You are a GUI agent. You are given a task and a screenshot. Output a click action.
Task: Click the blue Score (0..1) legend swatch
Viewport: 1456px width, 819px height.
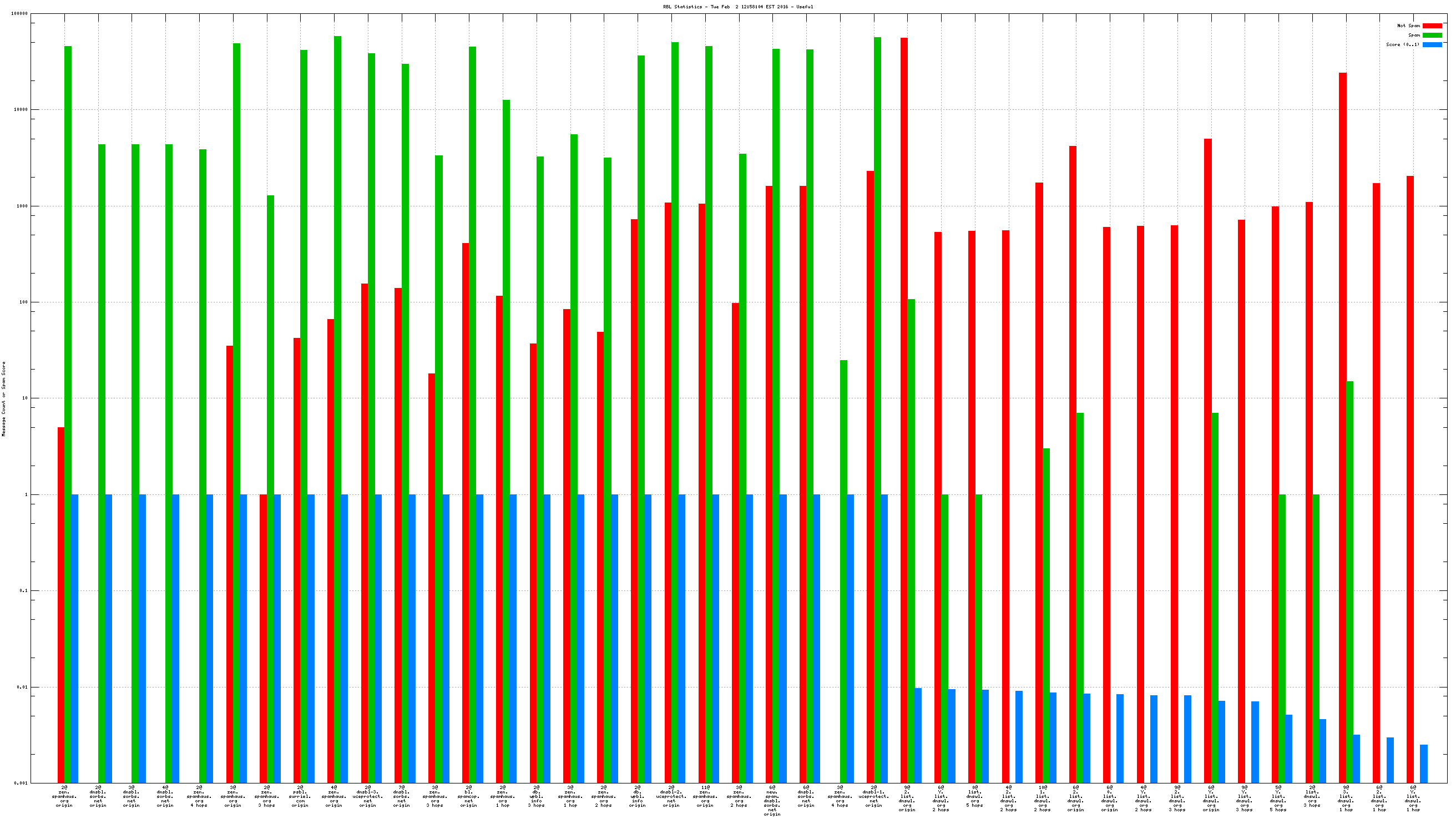tap(1432, 44)
